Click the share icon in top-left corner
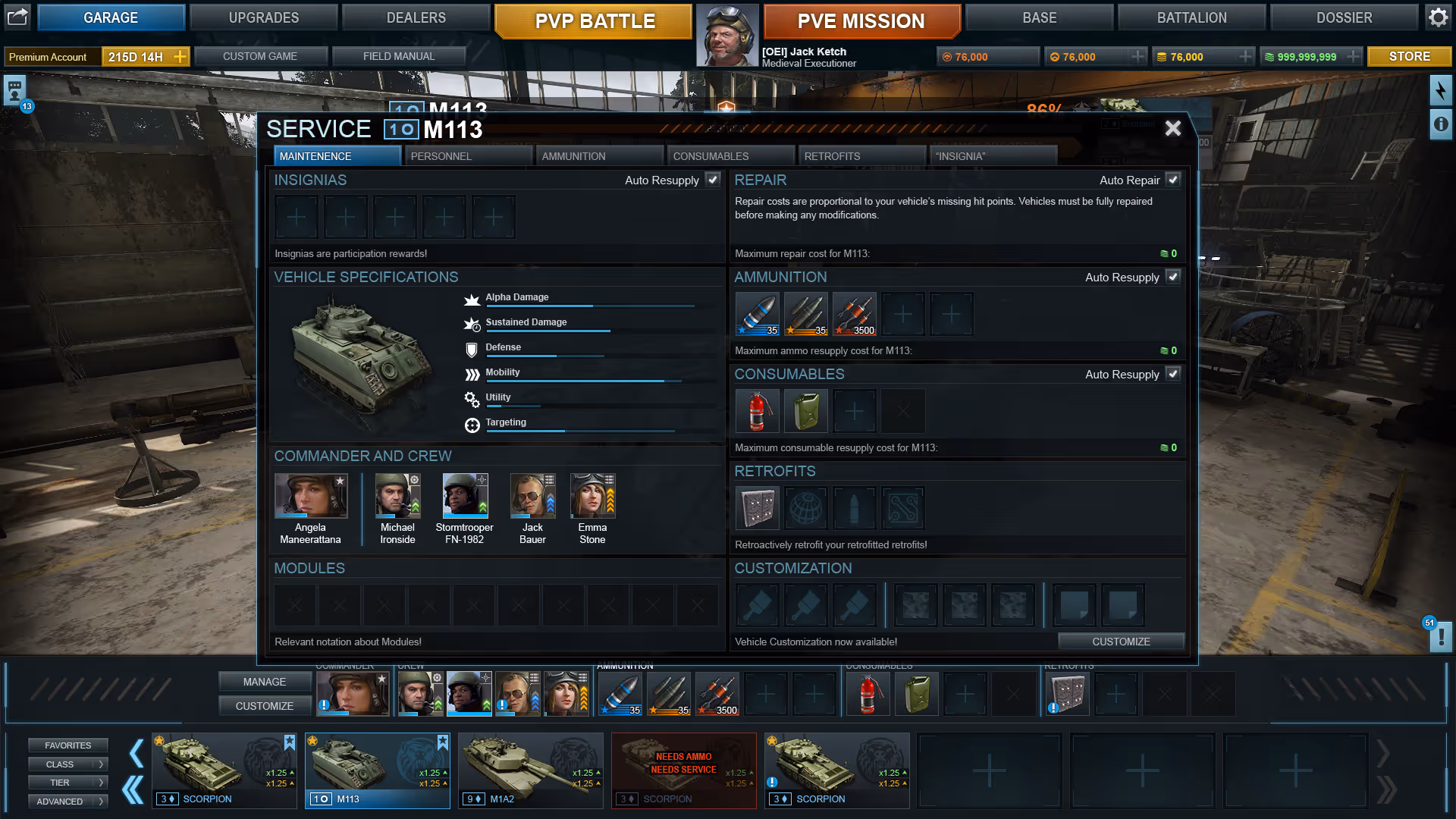The height and width of the screenshot is (819, 1456). [x=17, y=17]
